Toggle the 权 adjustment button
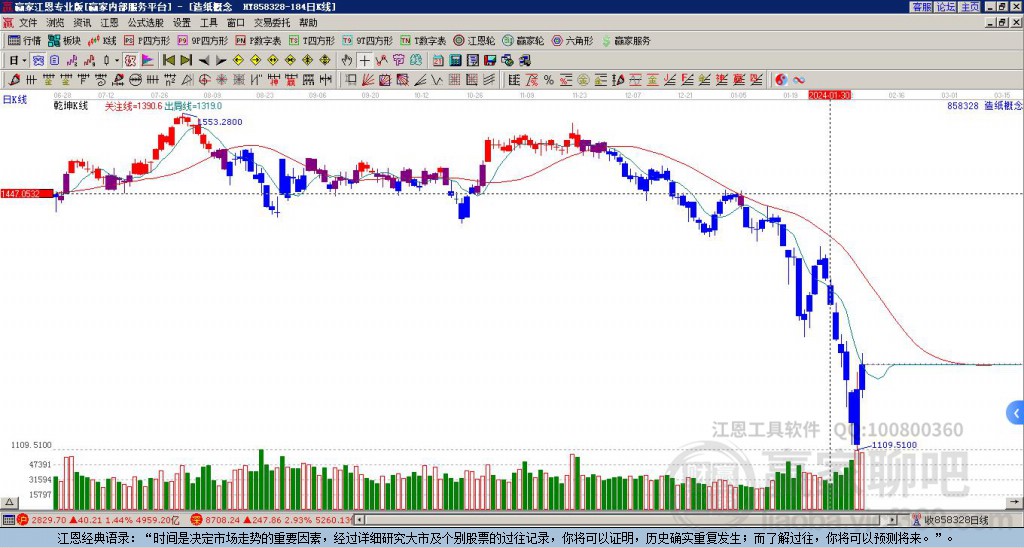 130,60
